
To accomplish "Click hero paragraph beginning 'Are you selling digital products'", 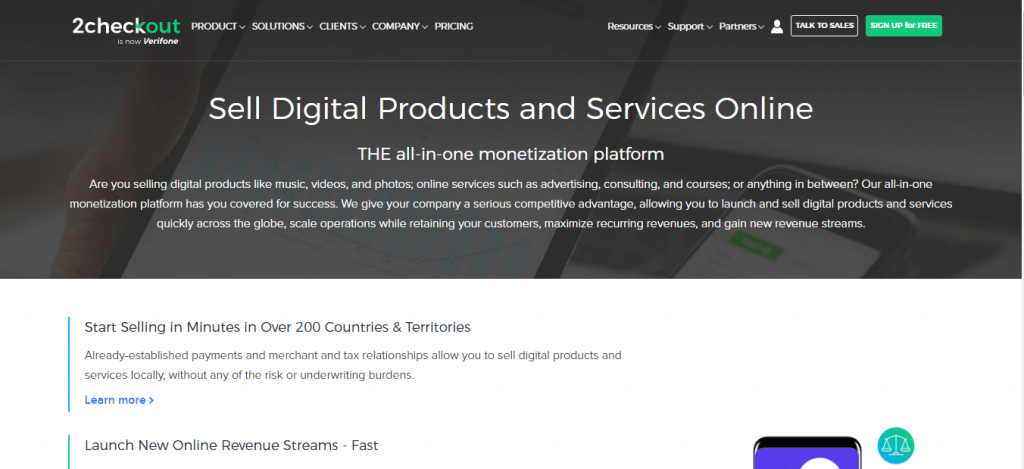I will 511,204.
